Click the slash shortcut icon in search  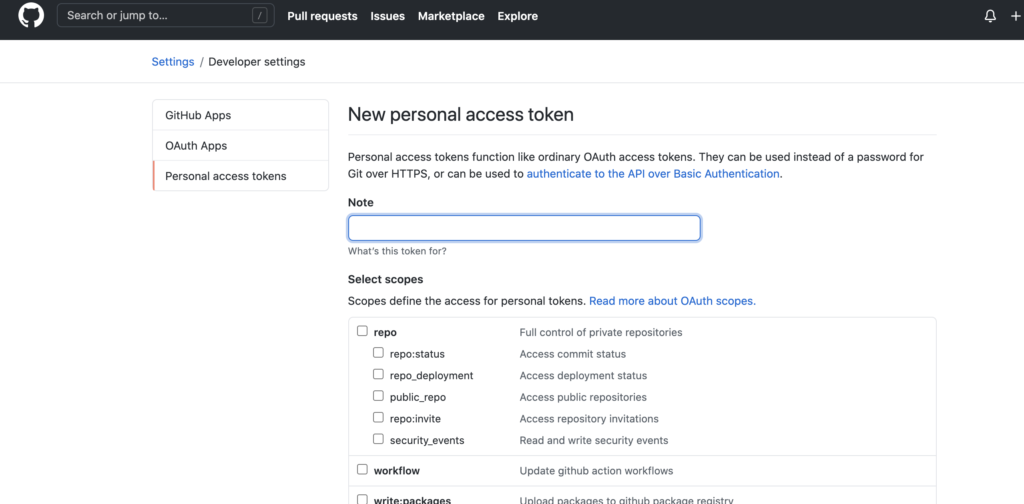(x=260, y=16)
